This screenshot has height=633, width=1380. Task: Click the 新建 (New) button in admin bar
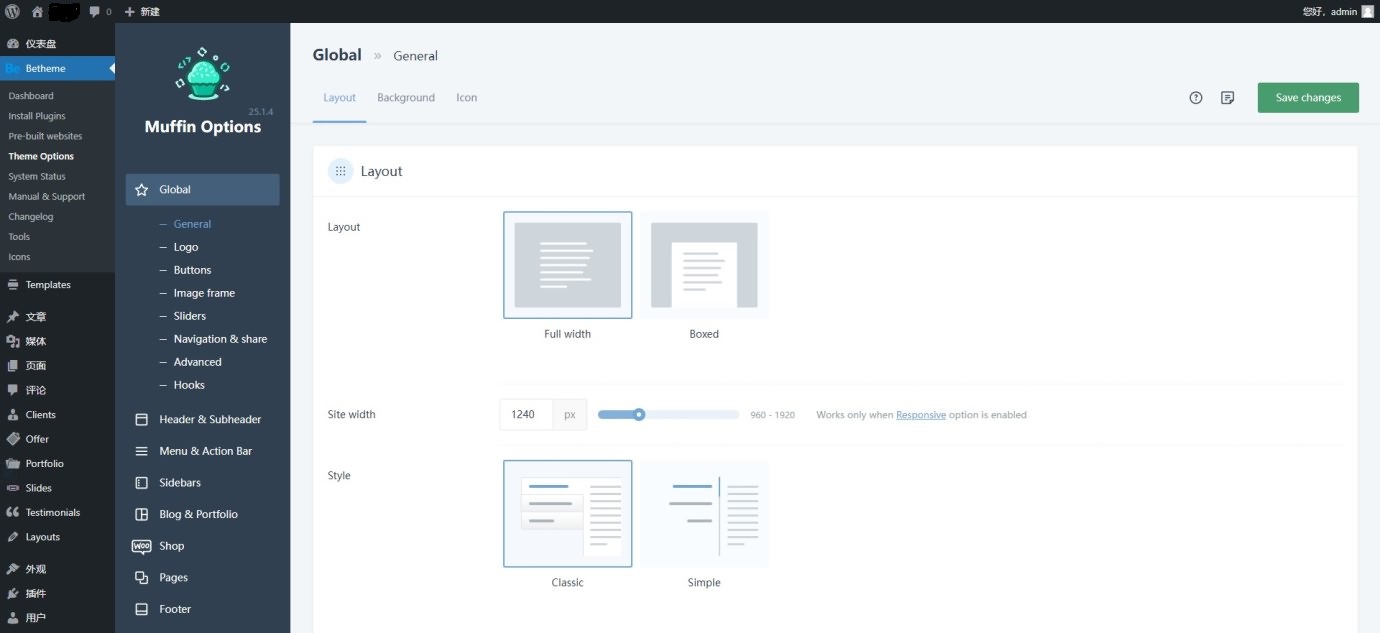pyautogui.click(x=142, y=11)
